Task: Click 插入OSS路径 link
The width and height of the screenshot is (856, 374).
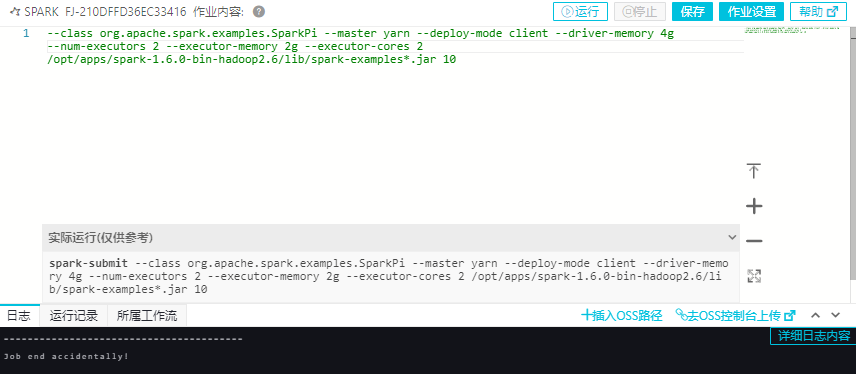Action: (x=621, y=315)
